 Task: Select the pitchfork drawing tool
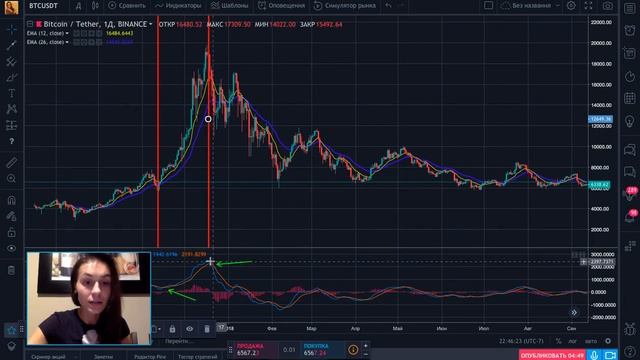pyautogui.click(x=11, y=62)
